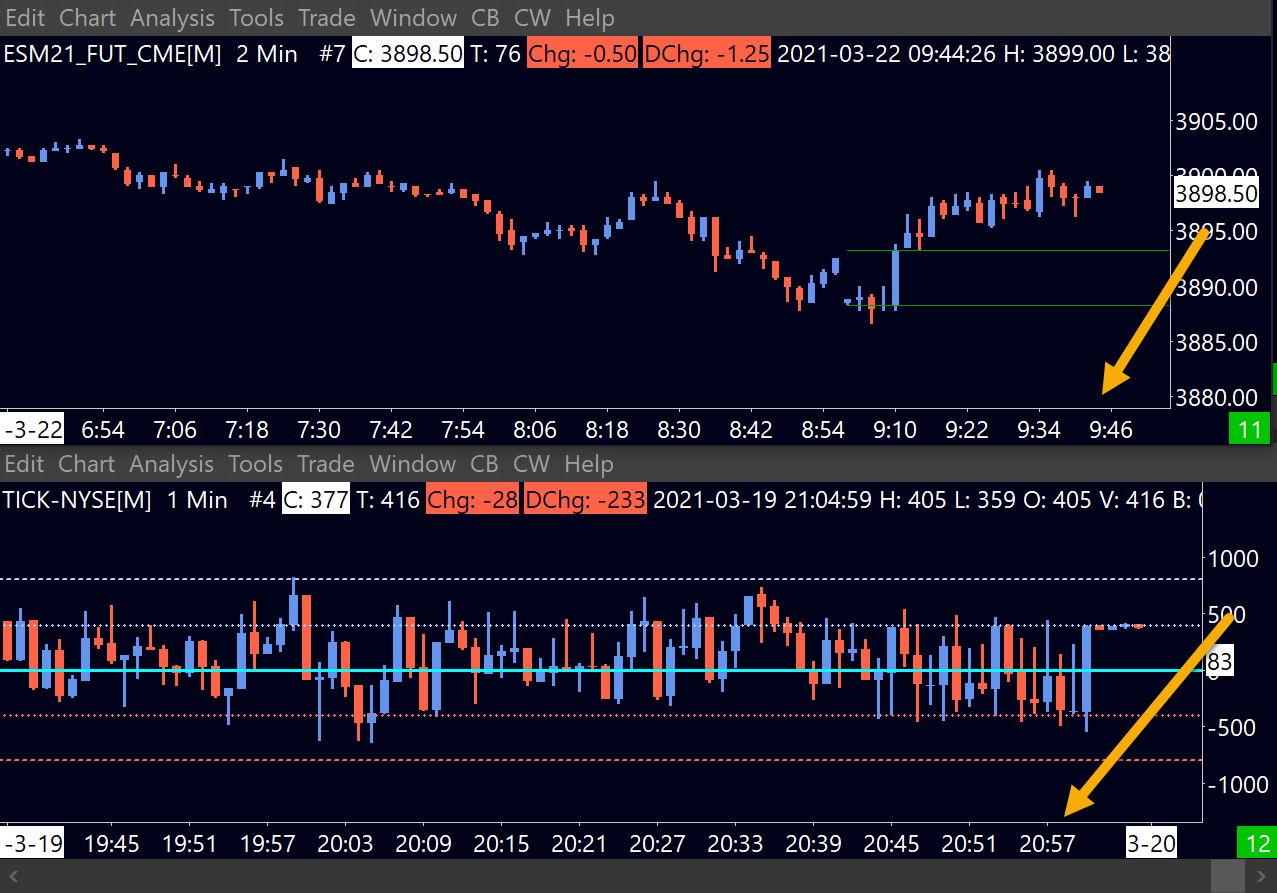This screenshot has height=893, width=1277.
Task: Click the Chg: -28 header value
Action: point(472,500)
